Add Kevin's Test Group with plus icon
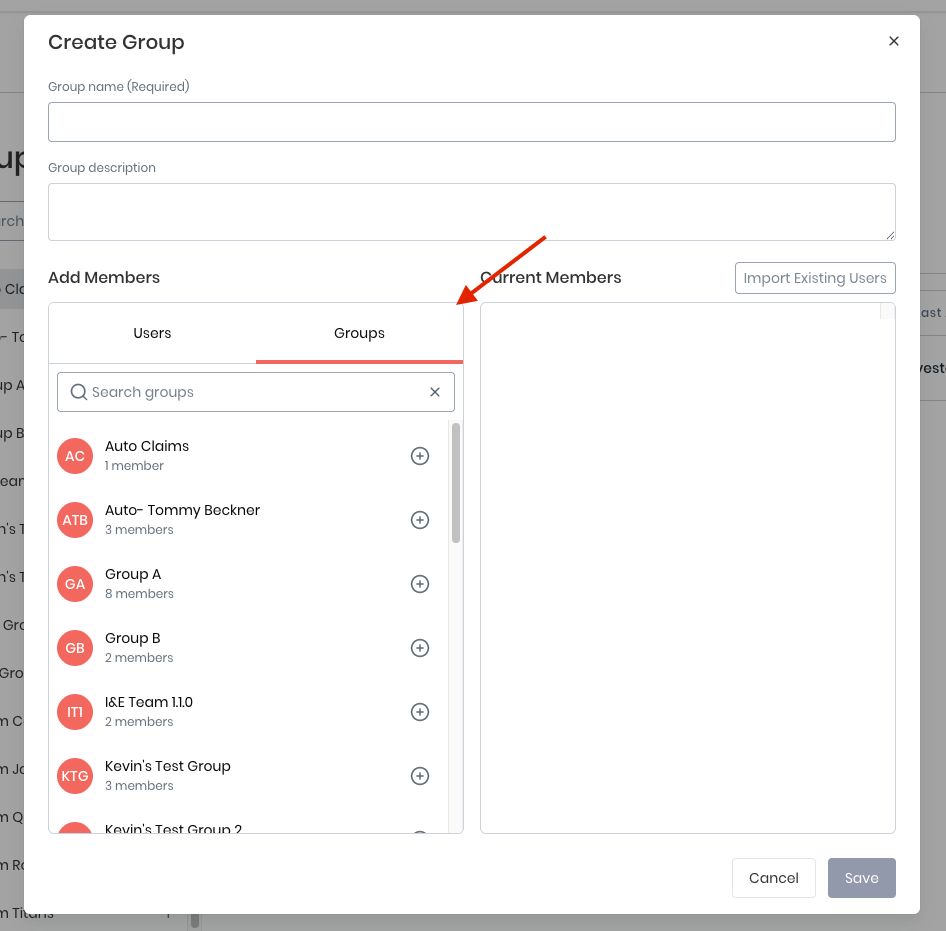946x931 pixels. (x=420, y=776)
